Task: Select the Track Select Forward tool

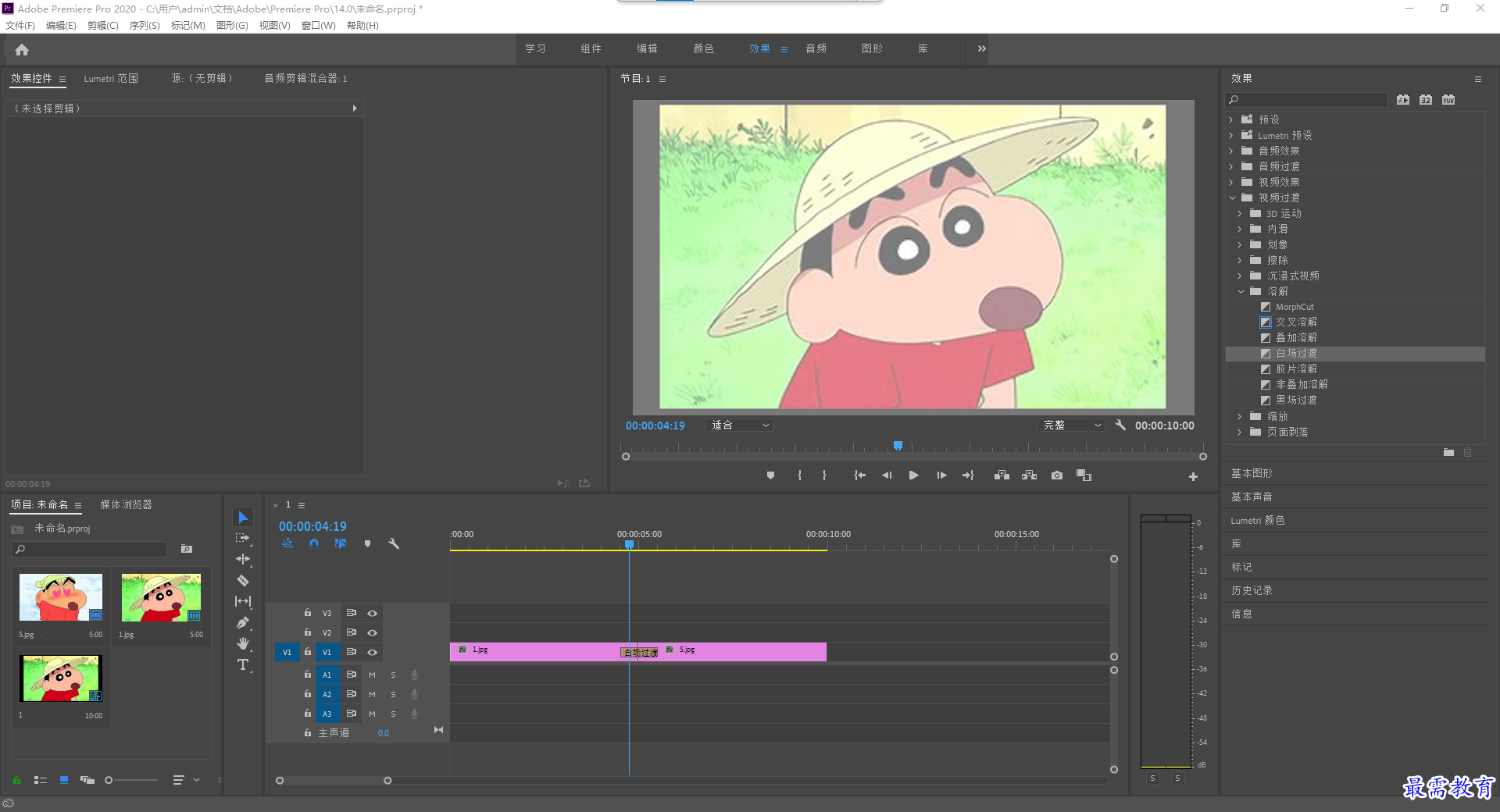Action: (x=243, y=538)
